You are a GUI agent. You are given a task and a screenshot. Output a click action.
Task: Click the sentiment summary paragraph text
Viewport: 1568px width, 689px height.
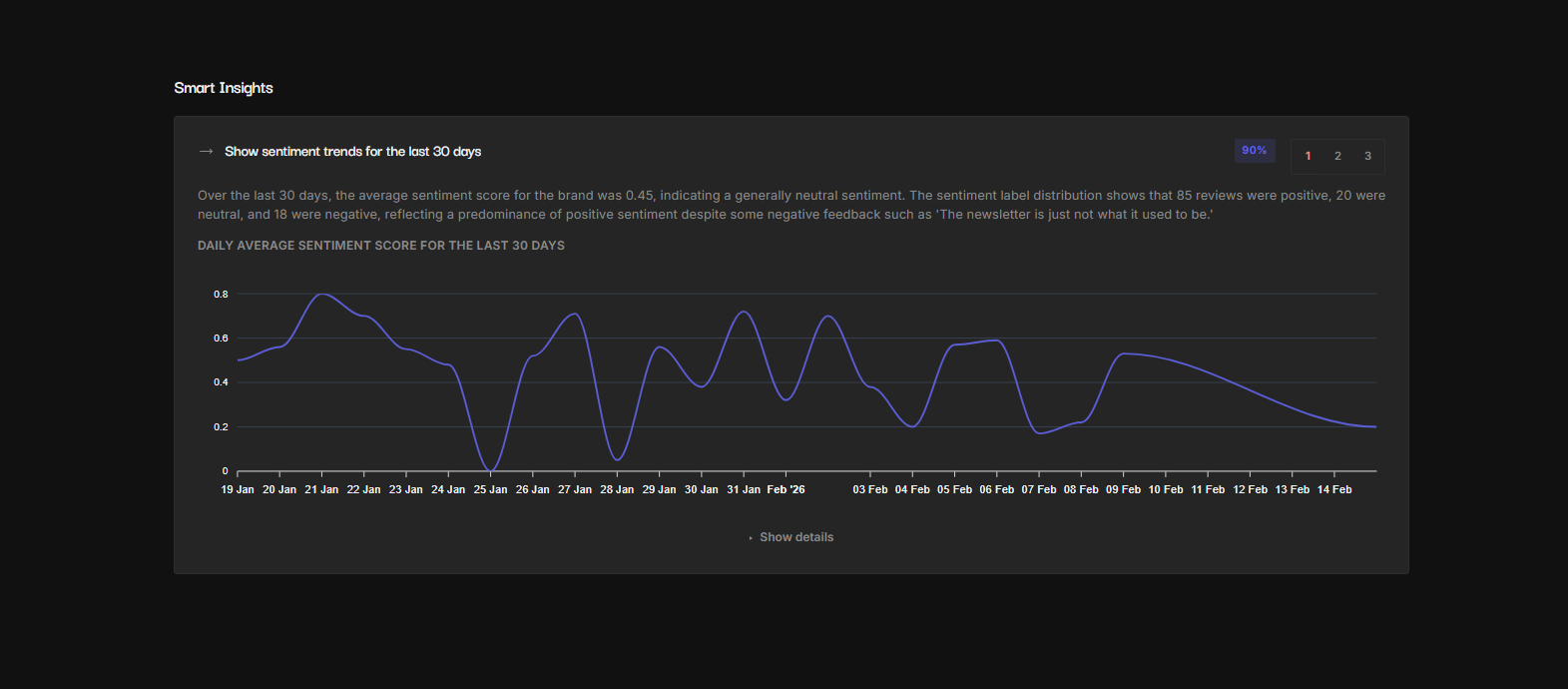coord(791,205)
